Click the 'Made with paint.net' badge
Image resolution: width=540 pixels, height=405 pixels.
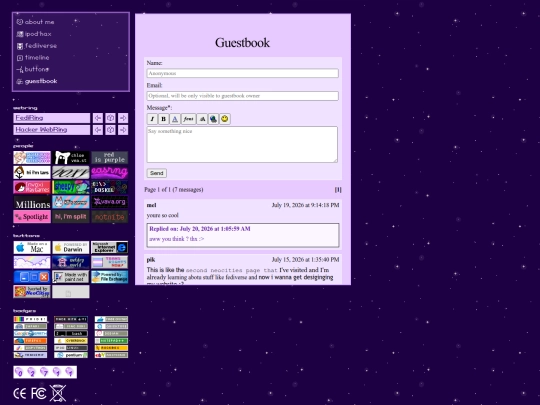tap(71, 277)
